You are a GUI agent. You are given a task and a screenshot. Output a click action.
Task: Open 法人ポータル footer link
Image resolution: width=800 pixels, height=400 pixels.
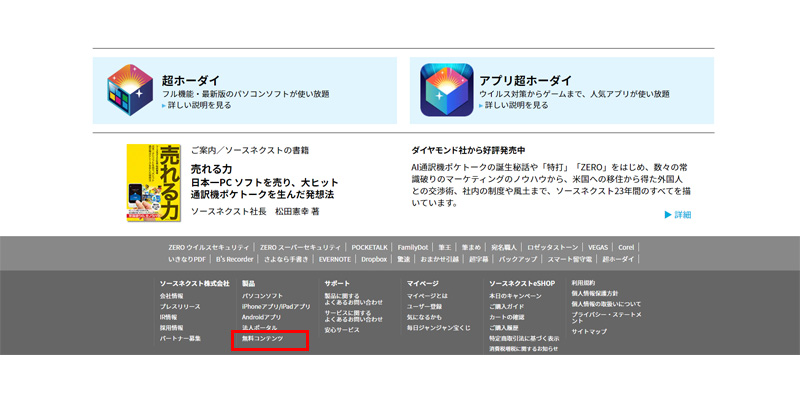click(x=260, y=328)
